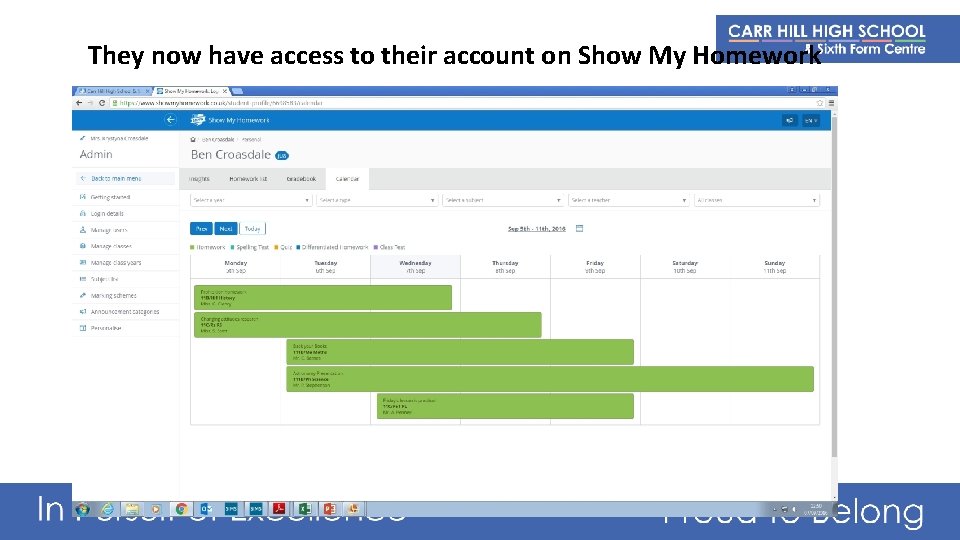
Task: Click the Getting started sidebar icon
Action: coord(83,197)
